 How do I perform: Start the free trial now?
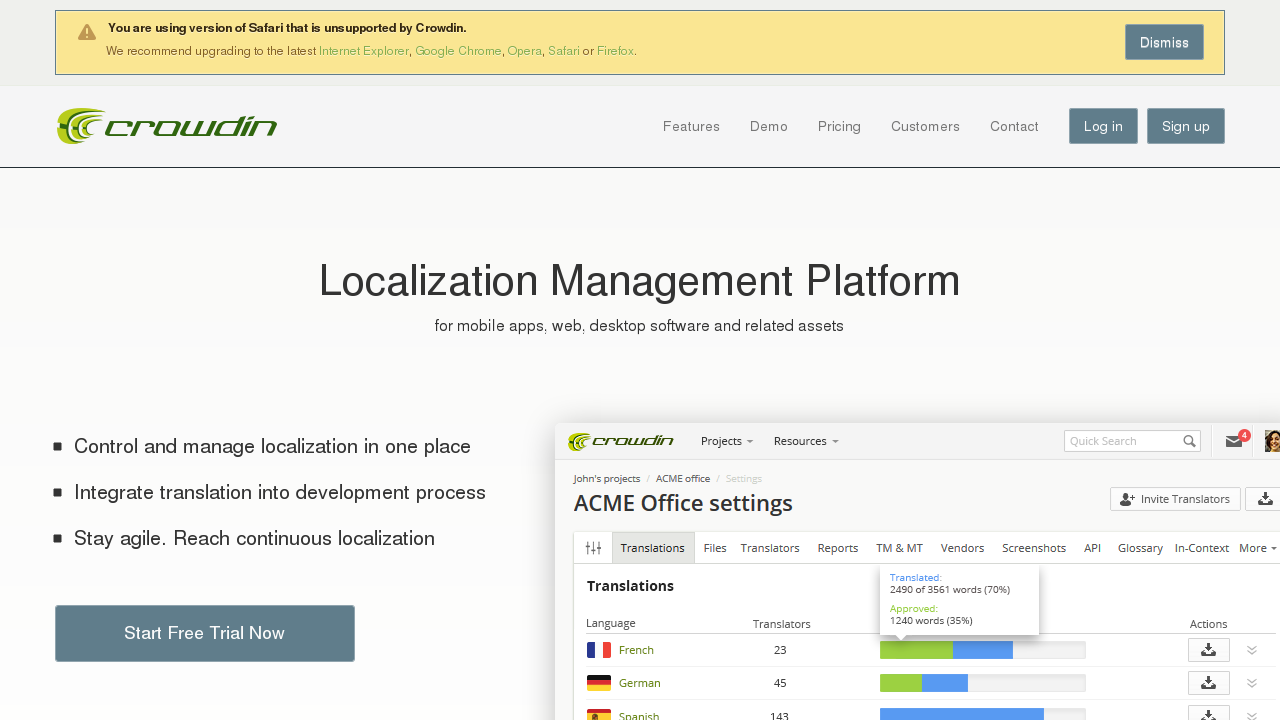(x=205, y=633)
